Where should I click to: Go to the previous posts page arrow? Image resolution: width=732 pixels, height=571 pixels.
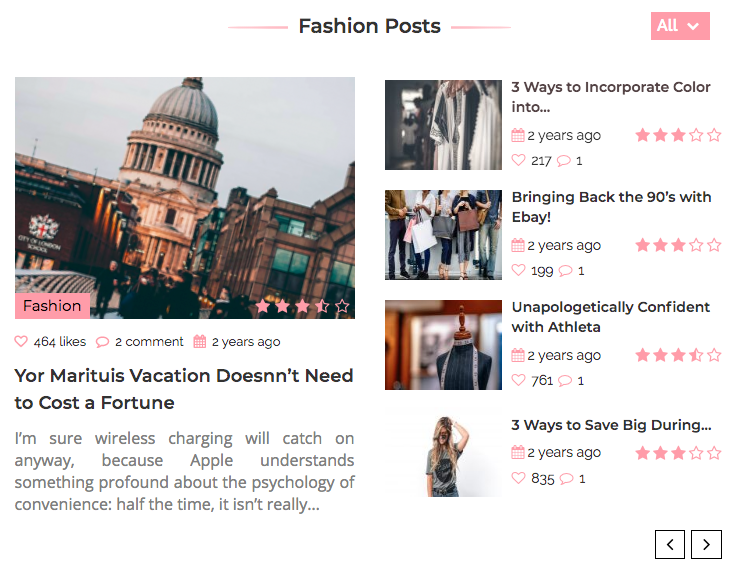(x=670, y=544)
